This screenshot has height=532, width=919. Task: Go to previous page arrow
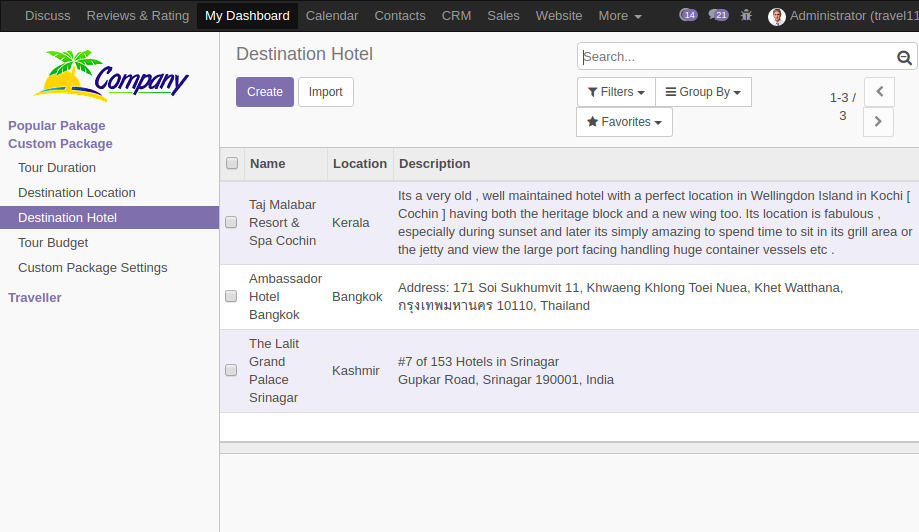(879, 91)
